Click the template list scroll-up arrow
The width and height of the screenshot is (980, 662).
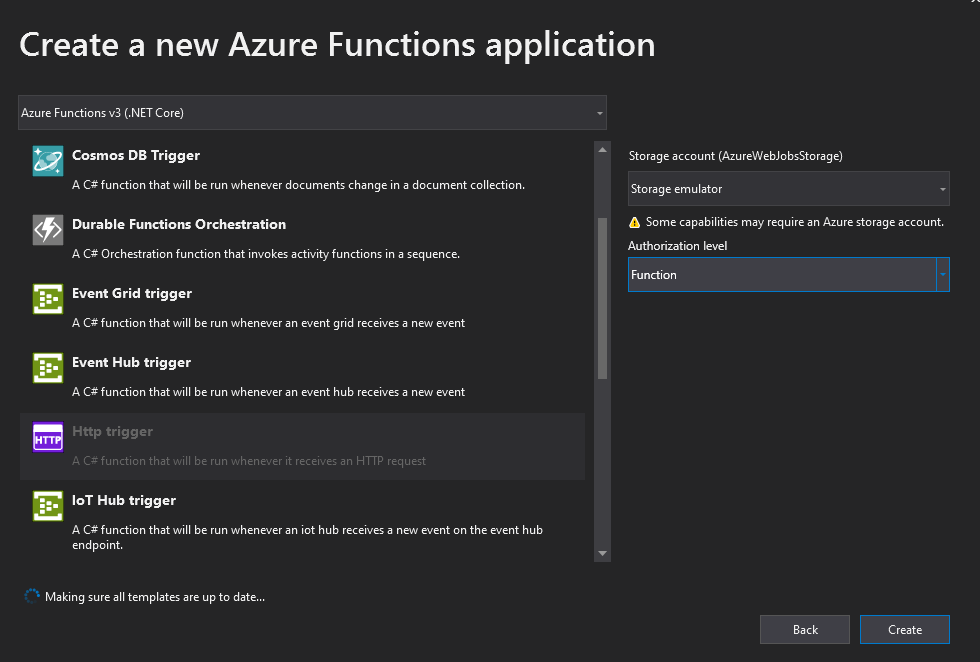pyautogui.click(x=602, y=150)
